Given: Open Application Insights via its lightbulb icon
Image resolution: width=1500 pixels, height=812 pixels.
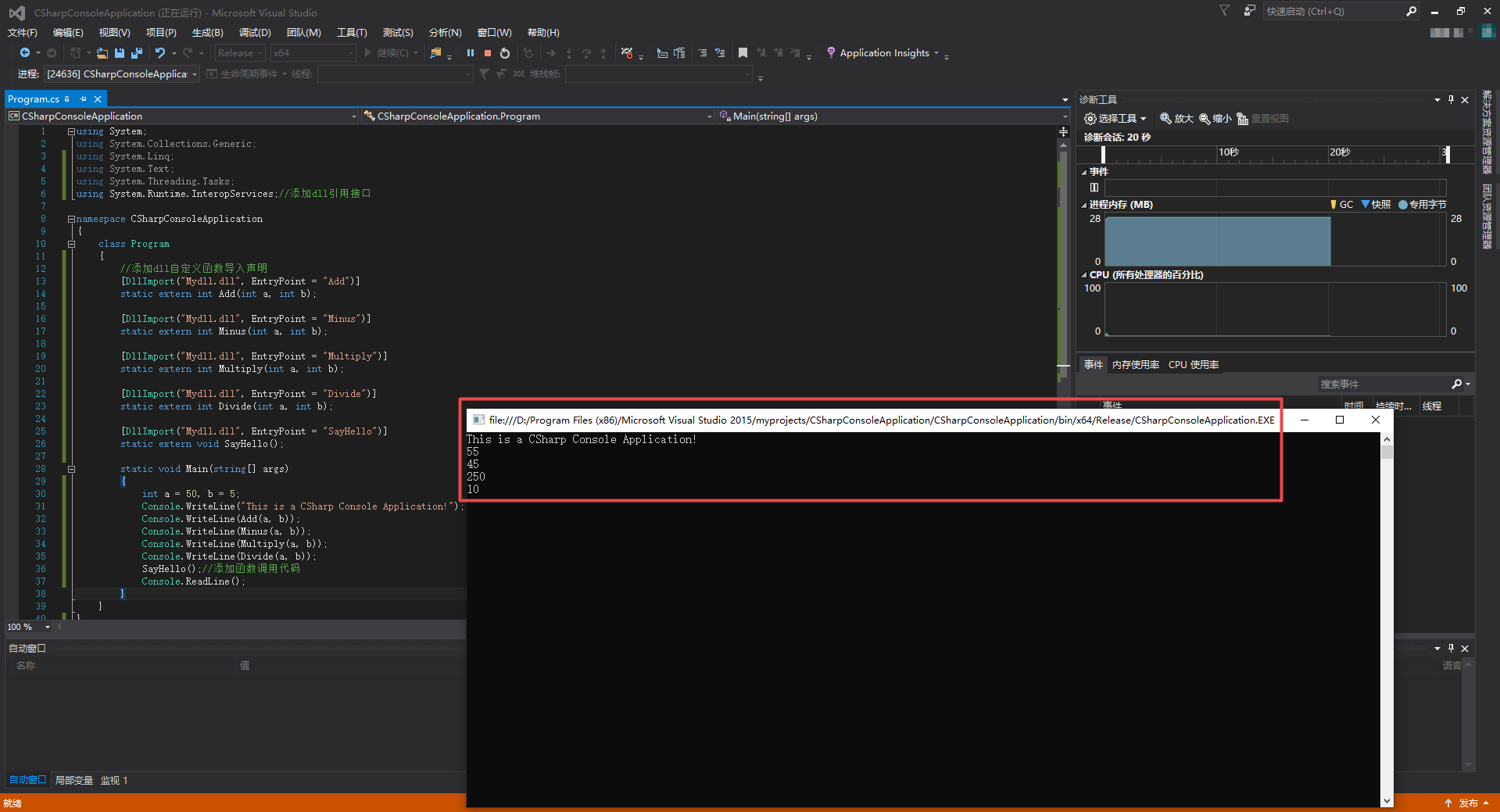Looking at the screenshot, I should pyautogui.click(x=831, y=52).
